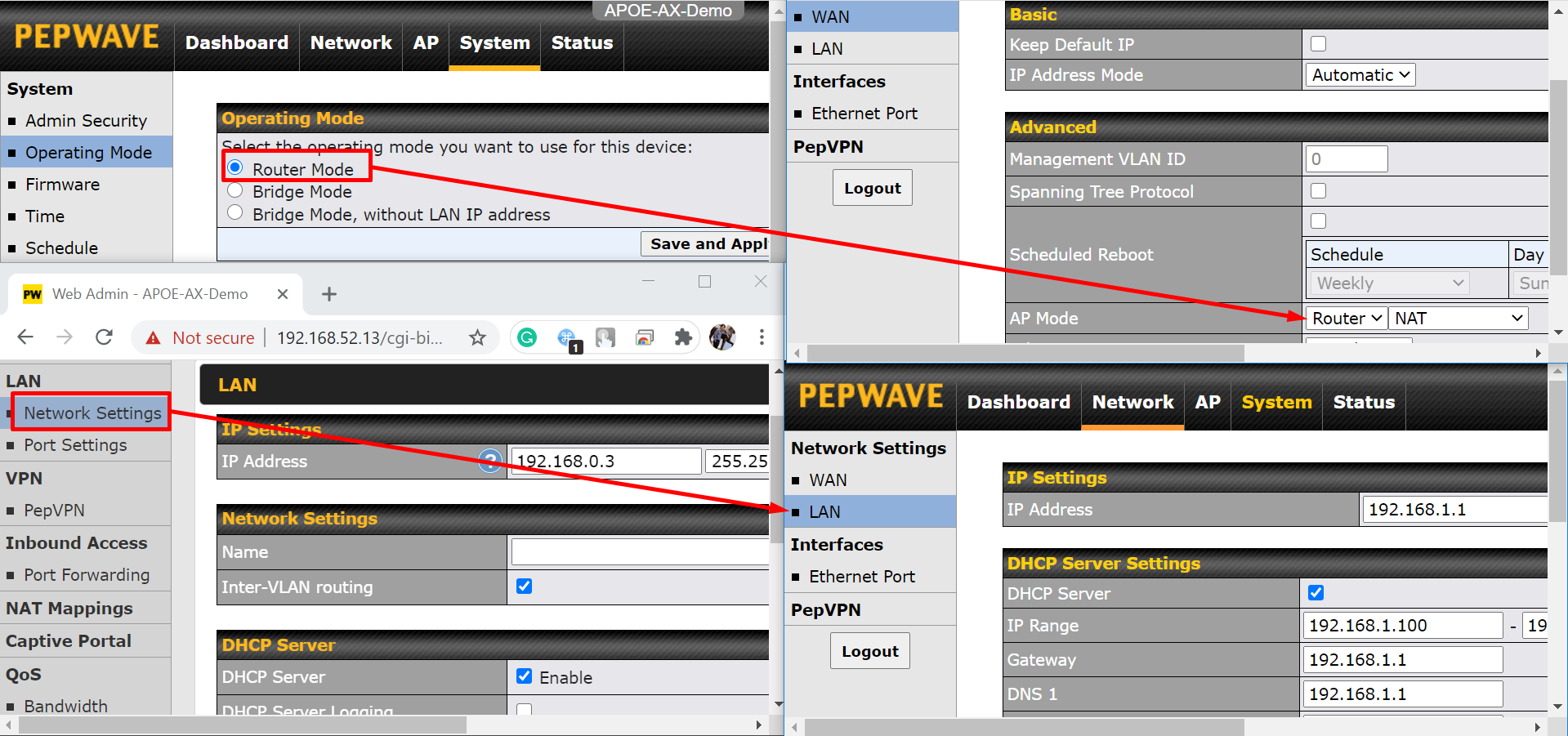
Task: Select Bridge Mode radio button
Action: click(x=235, y=191)
